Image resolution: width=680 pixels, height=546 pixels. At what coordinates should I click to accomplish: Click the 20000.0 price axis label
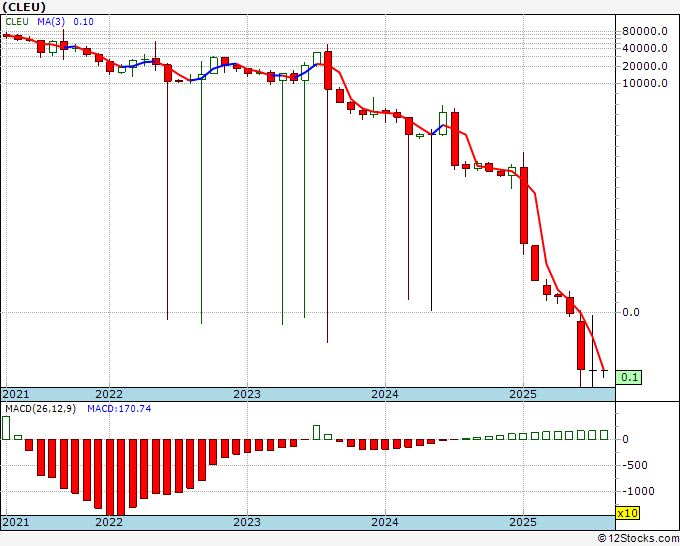645,66
